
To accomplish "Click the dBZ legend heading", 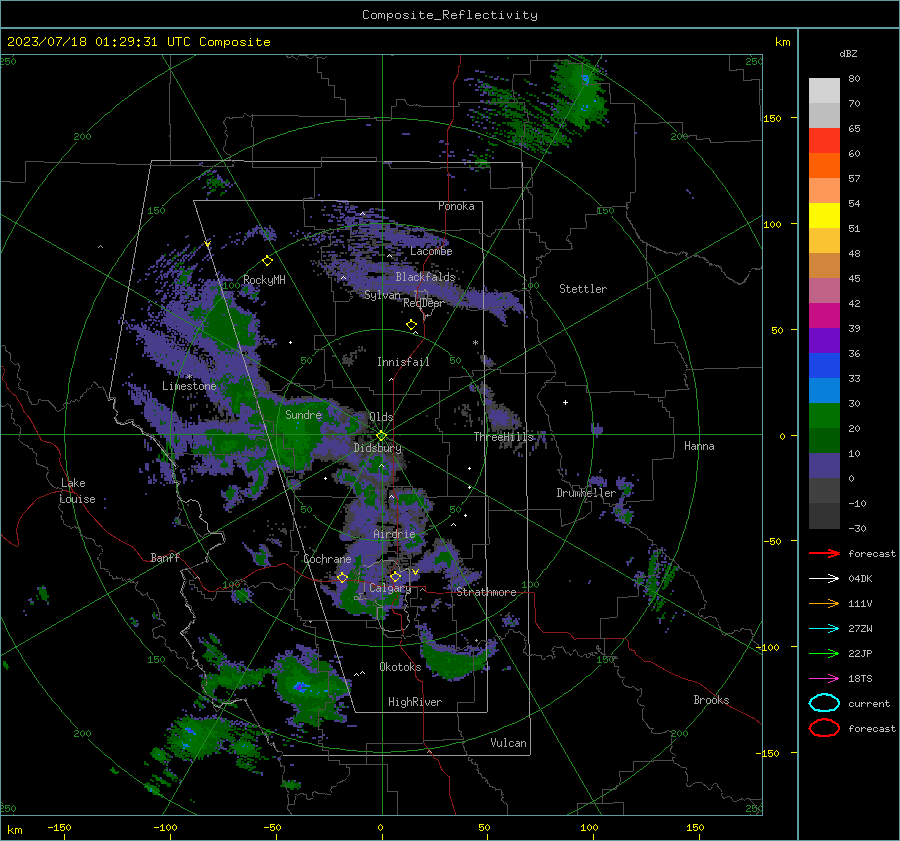I will (848, 53).
